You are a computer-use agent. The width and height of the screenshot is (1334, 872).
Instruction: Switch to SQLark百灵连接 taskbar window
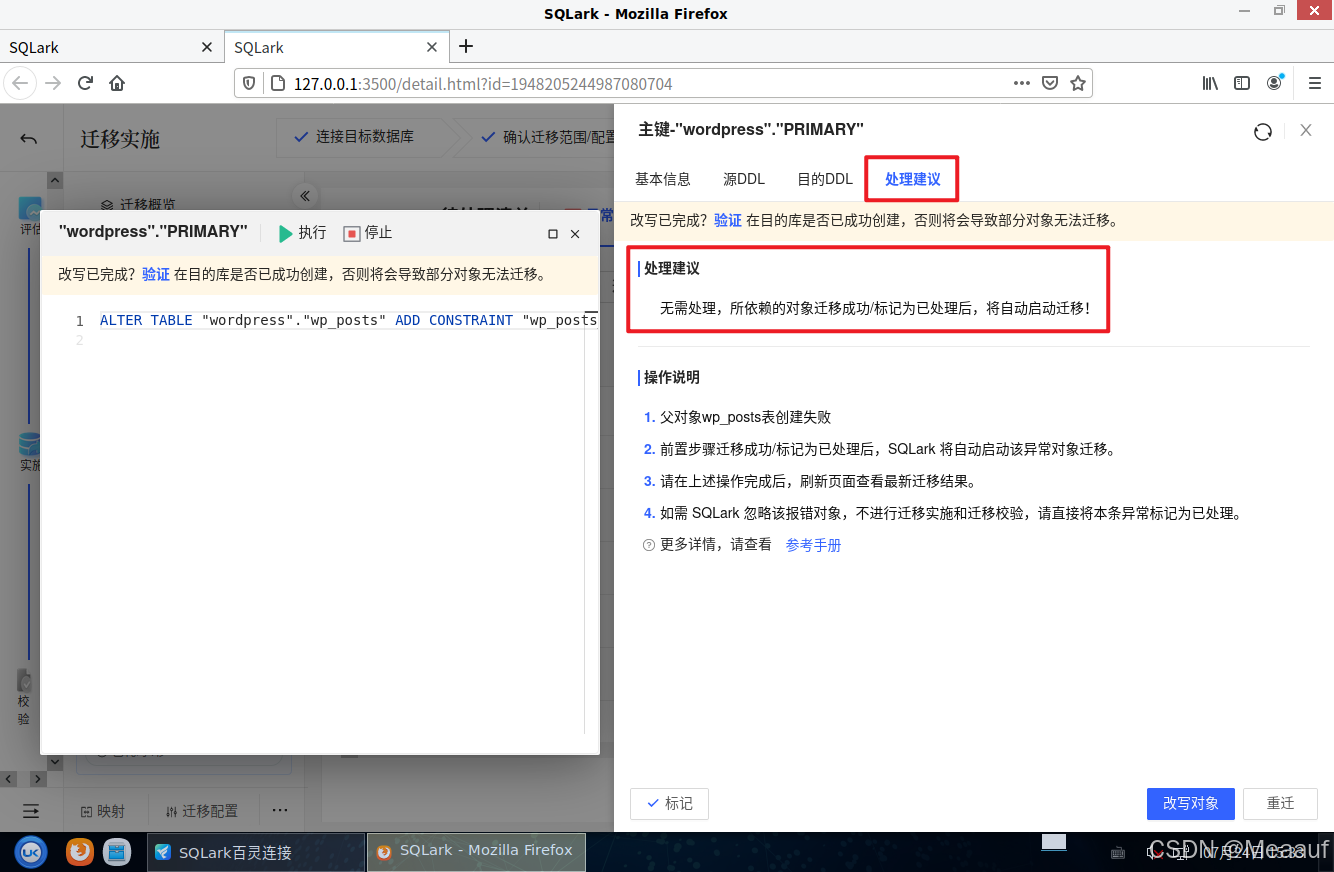click(256, 853)
